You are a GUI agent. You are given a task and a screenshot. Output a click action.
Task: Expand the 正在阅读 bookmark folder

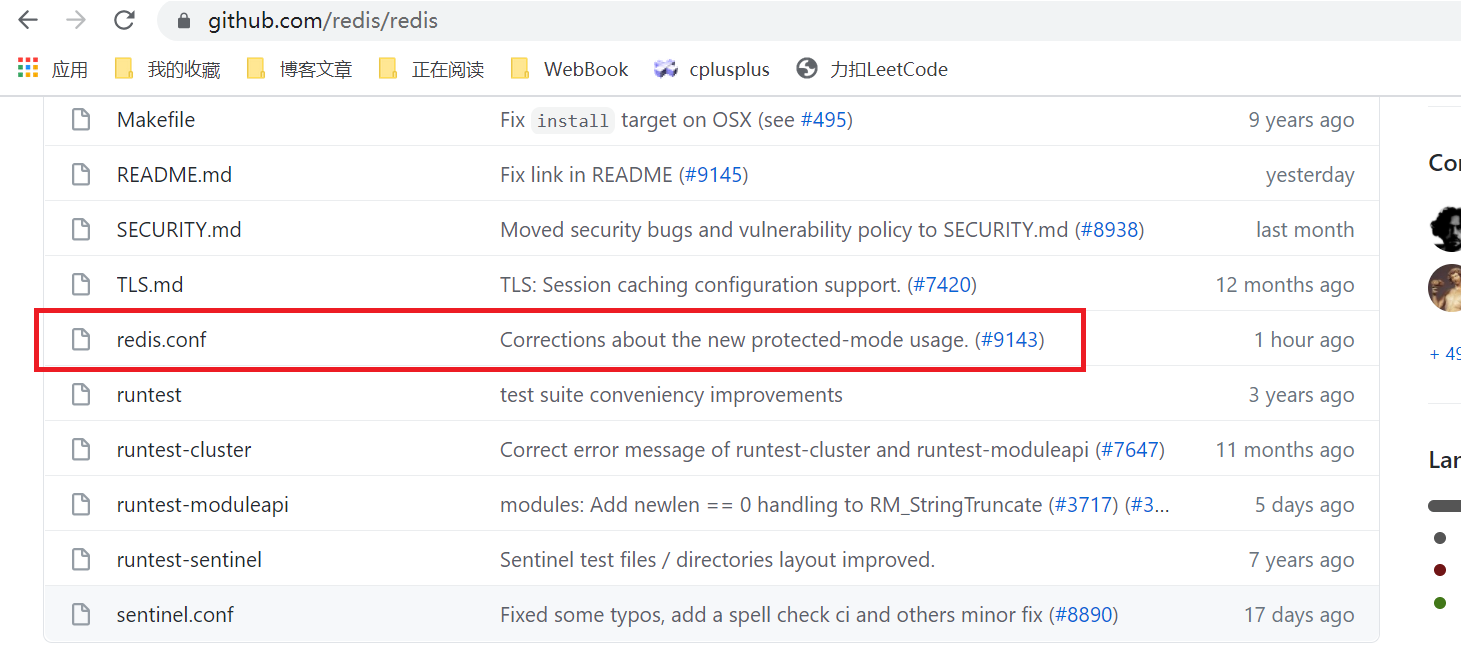(x=431, y=69)
